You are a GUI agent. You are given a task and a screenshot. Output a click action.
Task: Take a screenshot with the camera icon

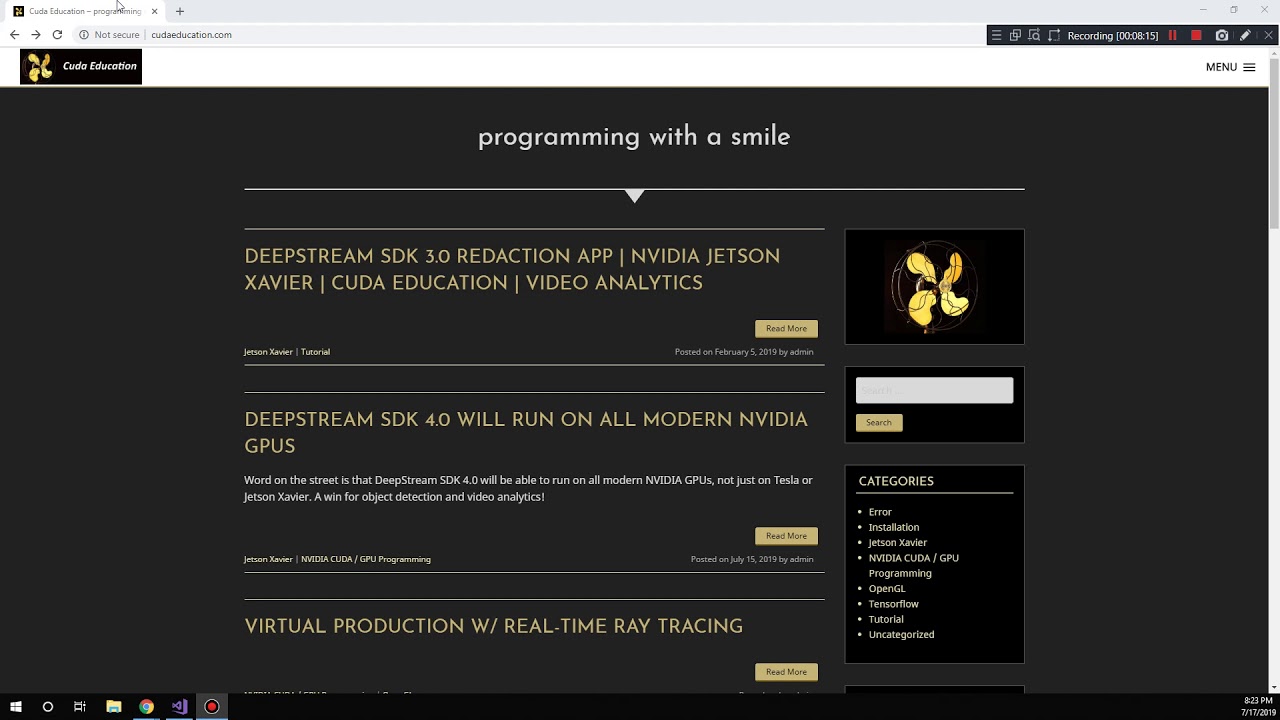coord(1222,36)
